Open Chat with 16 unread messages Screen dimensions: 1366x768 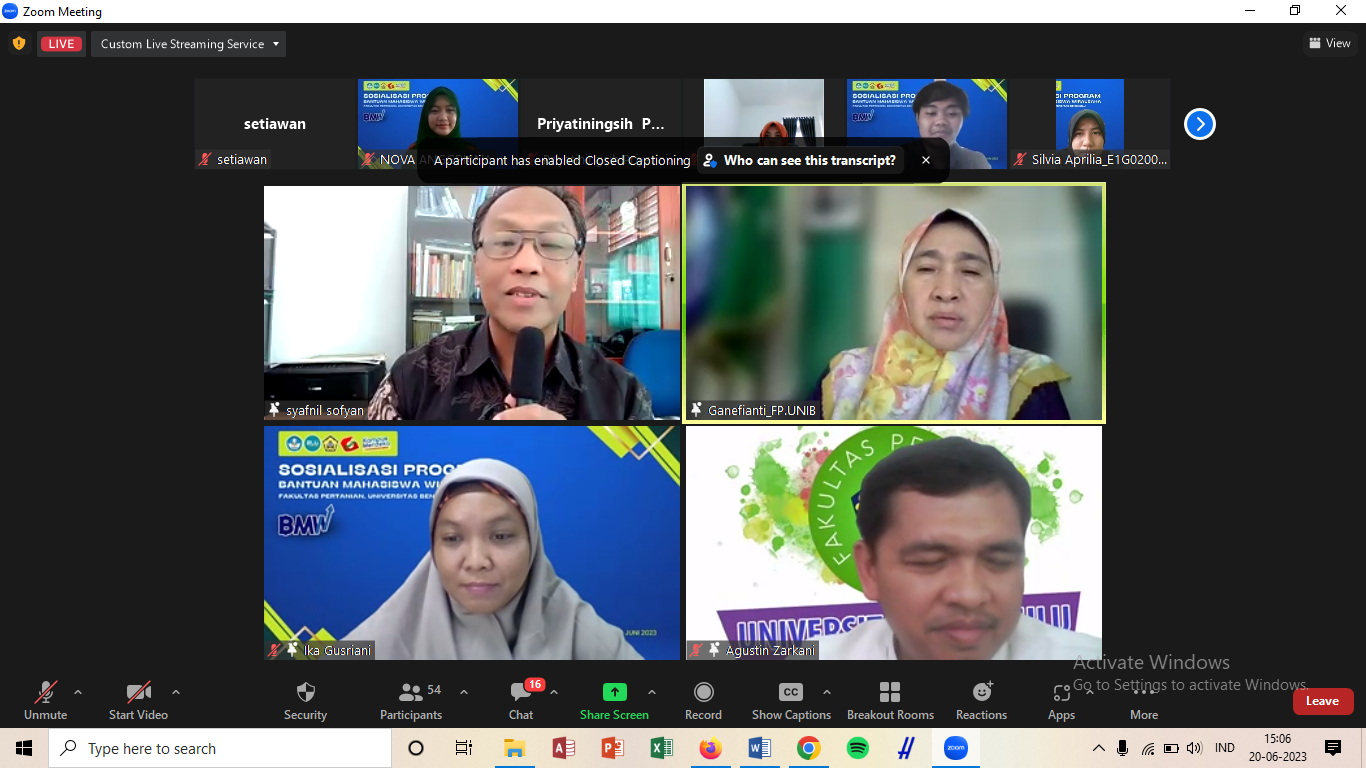tap(521, 701)
